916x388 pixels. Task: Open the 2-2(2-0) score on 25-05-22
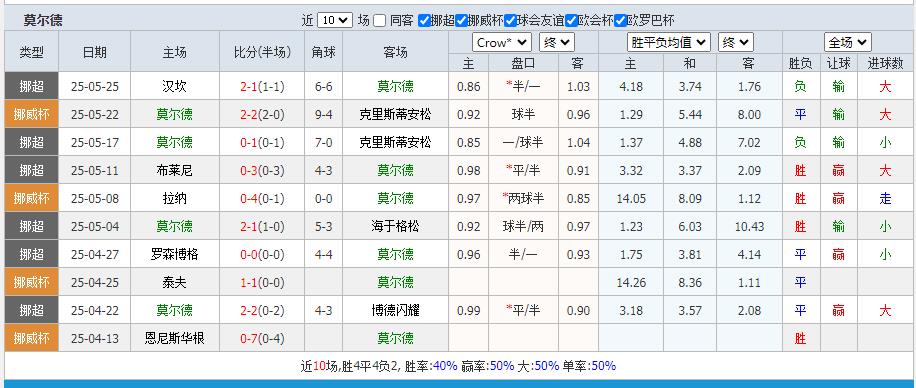point(262,115)
